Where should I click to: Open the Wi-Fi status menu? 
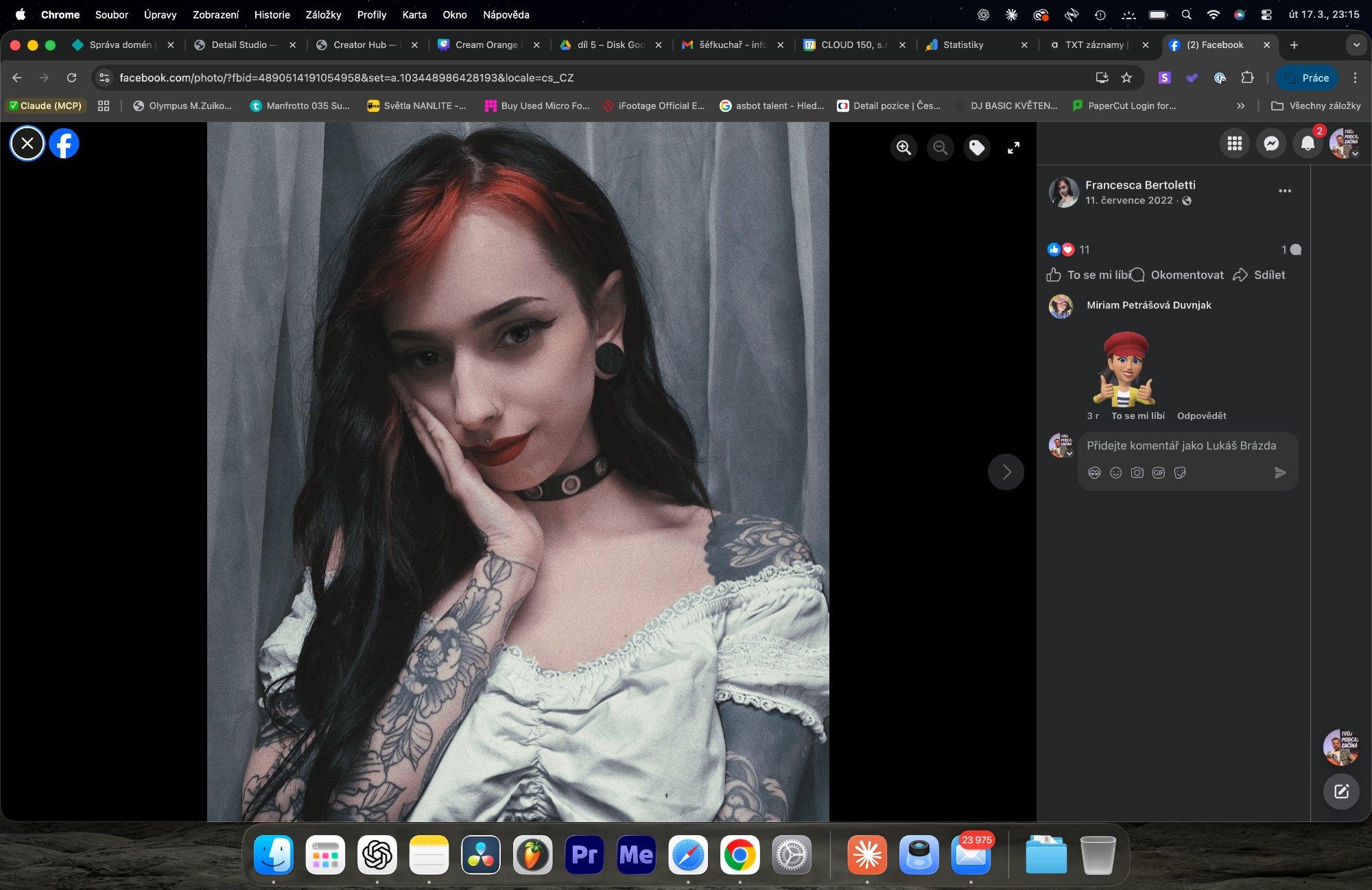tap(1213, 14)
